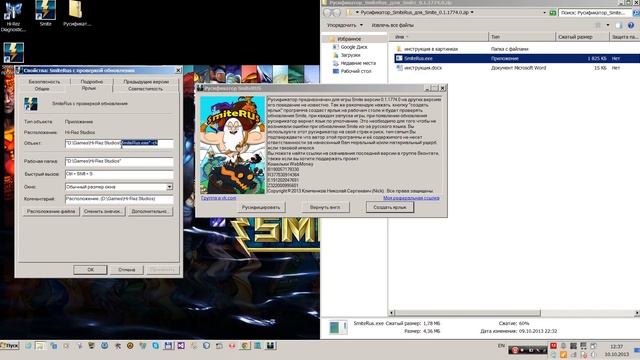Click the Комментарий field
The width and height of the screenshot is (640, 360).
[x=119, y=199]
